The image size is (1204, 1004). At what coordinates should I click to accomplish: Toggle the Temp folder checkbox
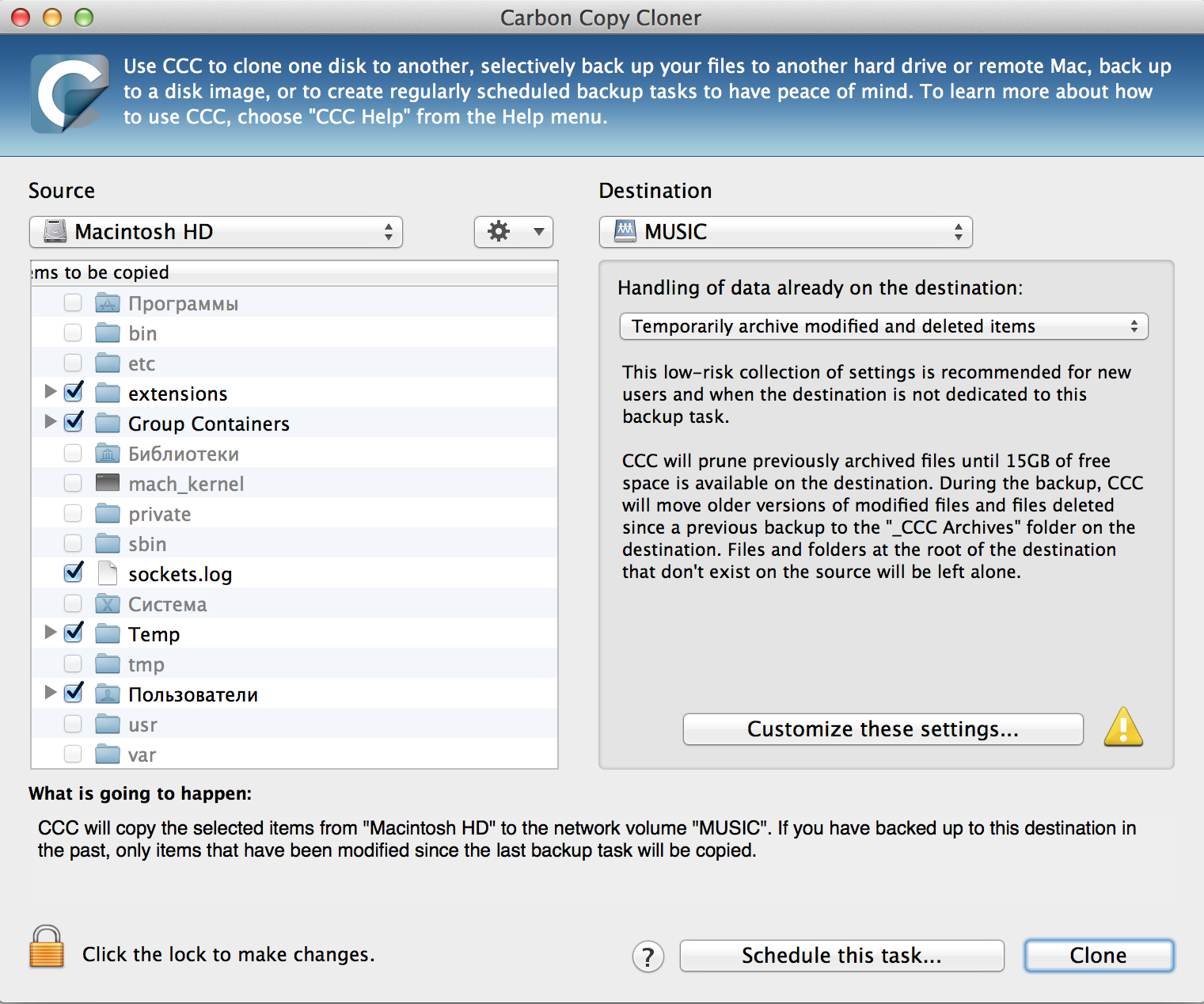click(74, 633)
